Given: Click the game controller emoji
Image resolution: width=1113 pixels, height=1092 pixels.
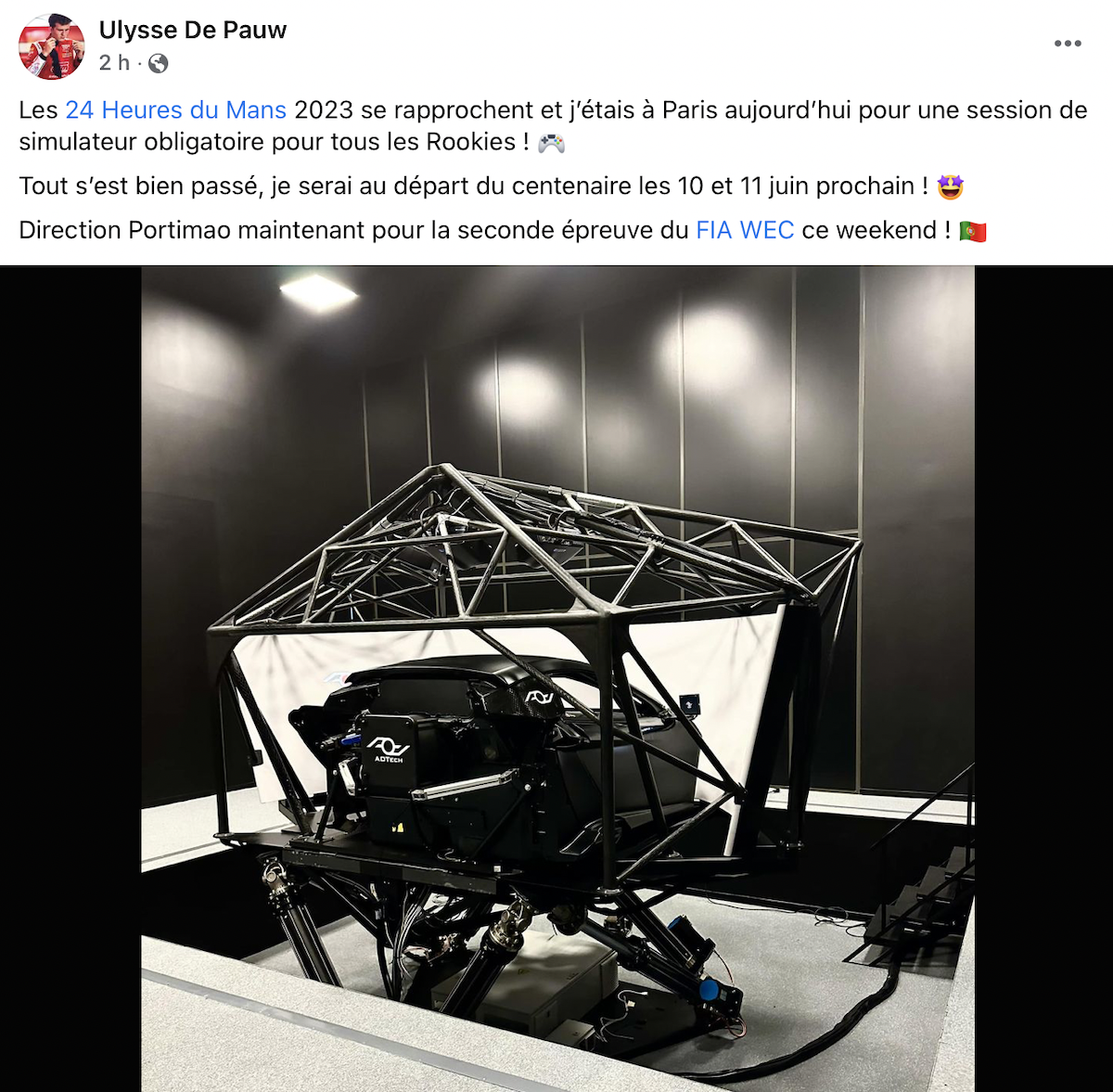Looking at the screenshot, I should pos(551,143).
